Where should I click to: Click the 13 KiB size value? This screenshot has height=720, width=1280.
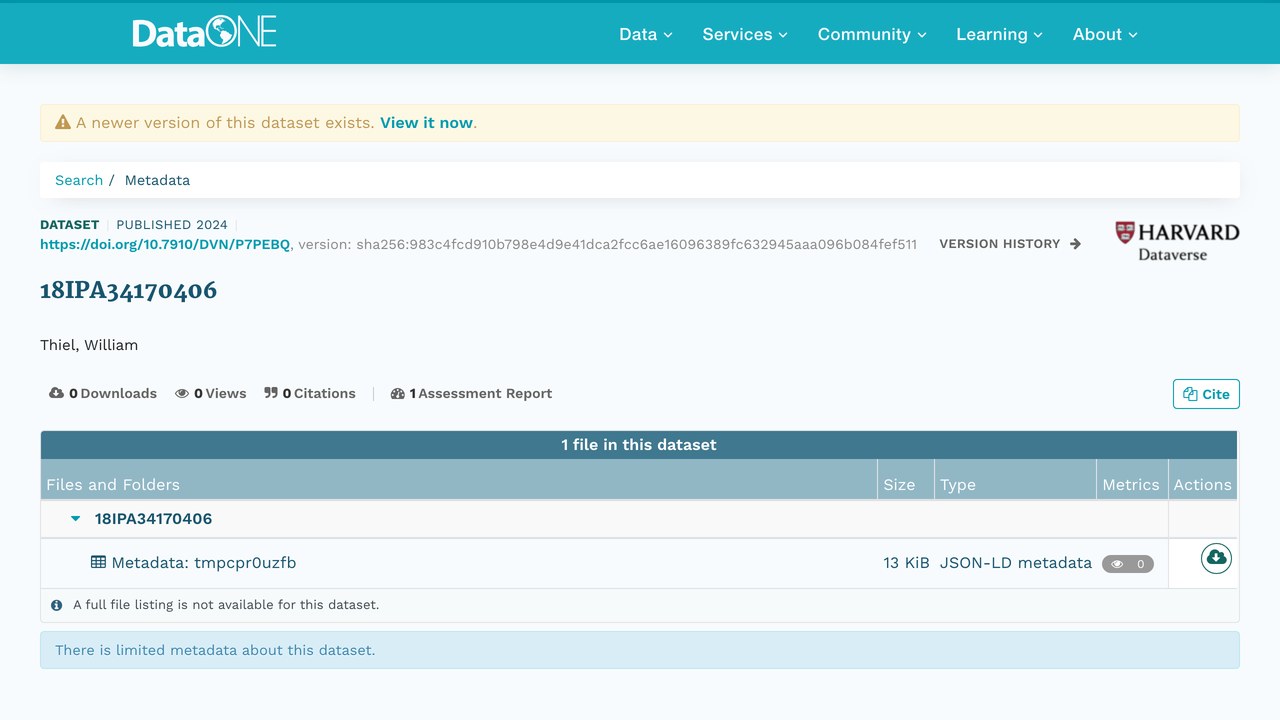tap(906, 563)
